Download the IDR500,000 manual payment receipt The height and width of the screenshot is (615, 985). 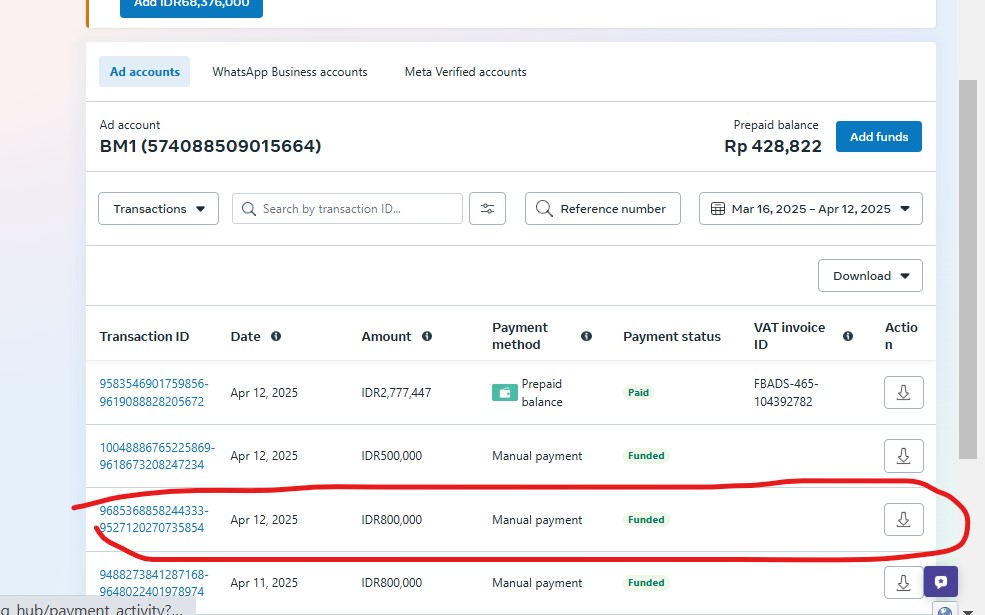point(903,456)
